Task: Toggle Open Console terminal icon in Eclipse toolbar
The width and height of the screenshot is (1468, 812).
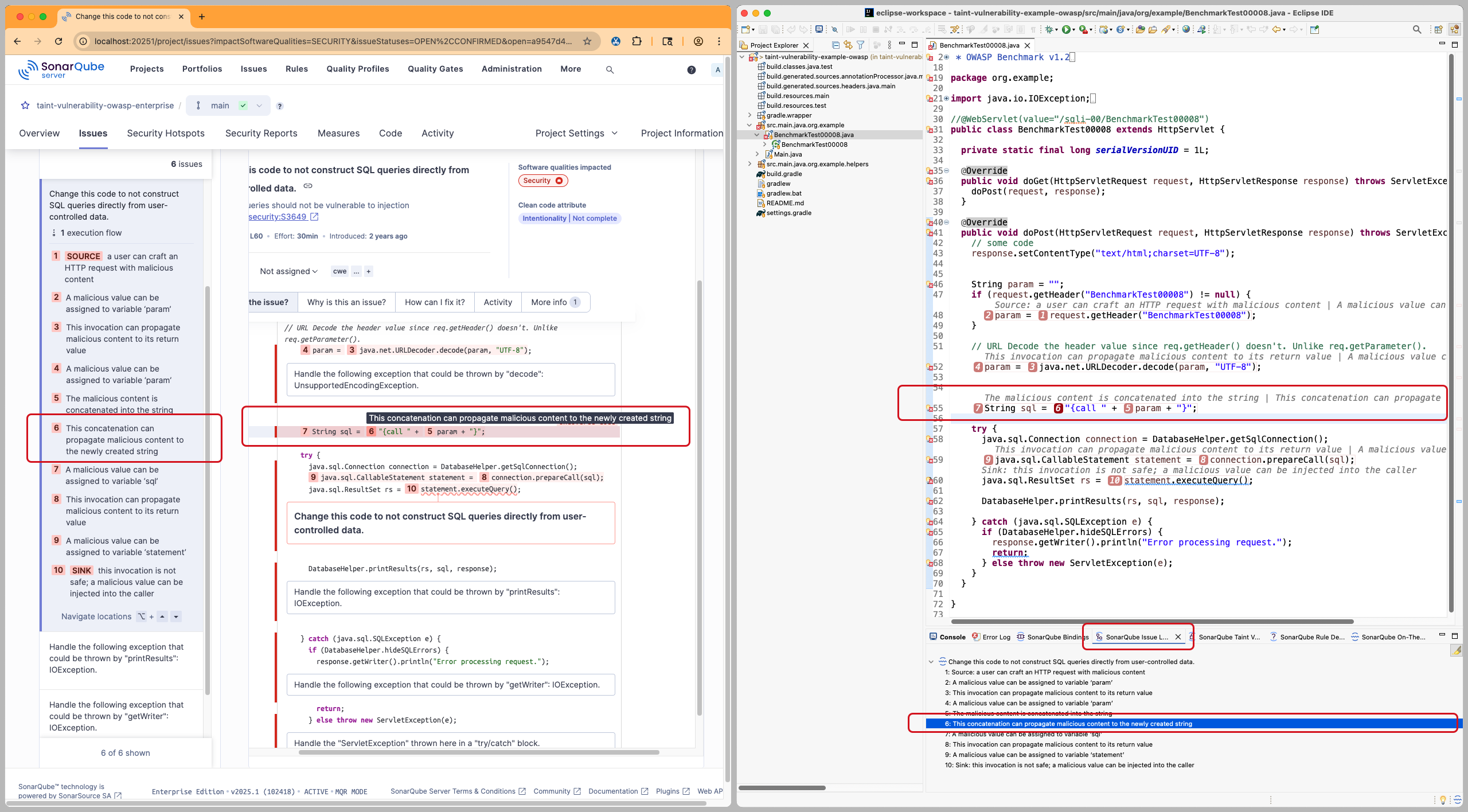Action: coord(819,29)
